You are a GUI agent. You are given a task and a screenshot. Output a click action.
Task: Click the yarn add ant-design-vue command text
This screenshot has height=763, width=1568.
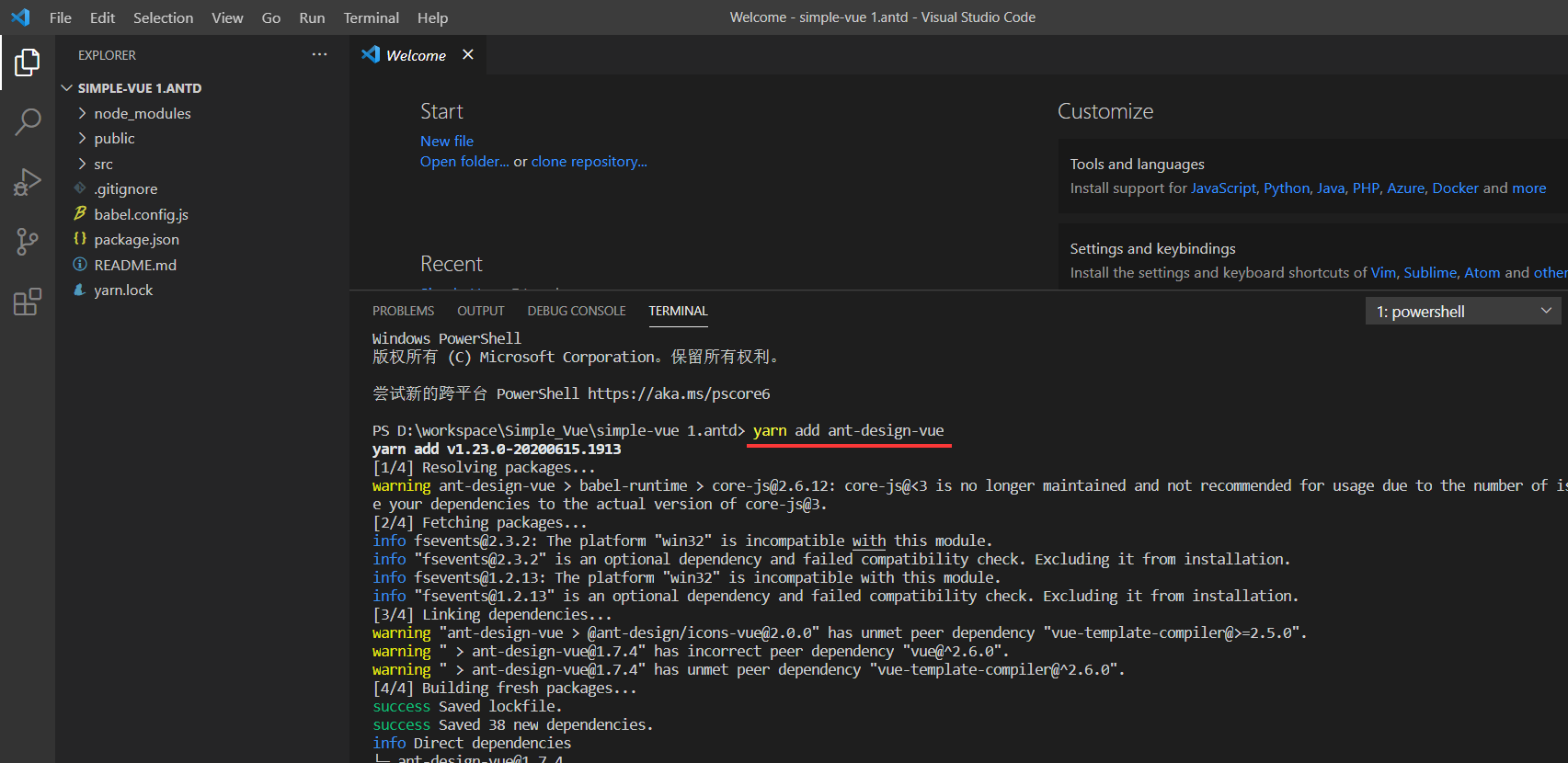[848, 430]
